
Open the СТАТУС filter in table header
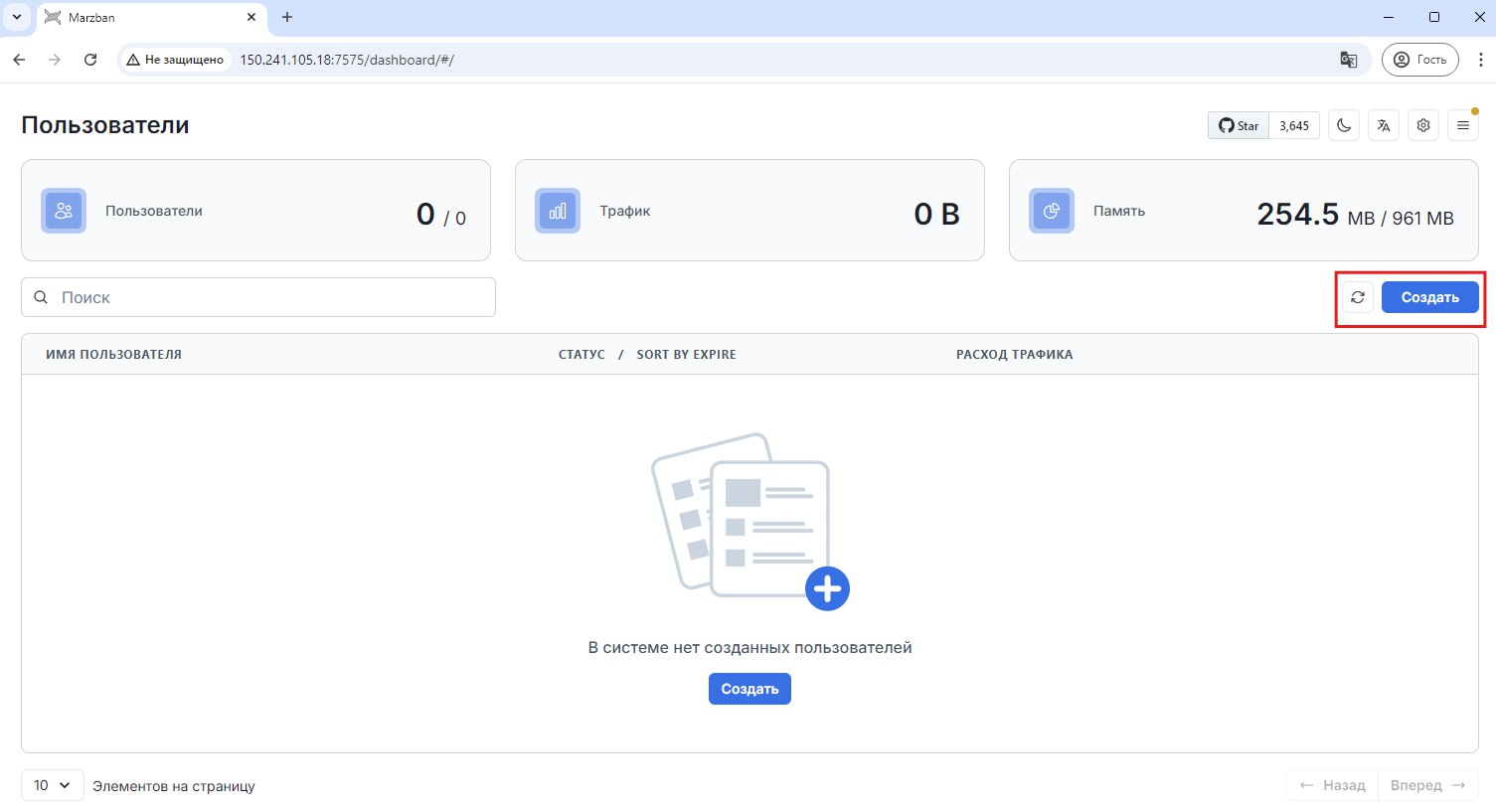point(582,354)
